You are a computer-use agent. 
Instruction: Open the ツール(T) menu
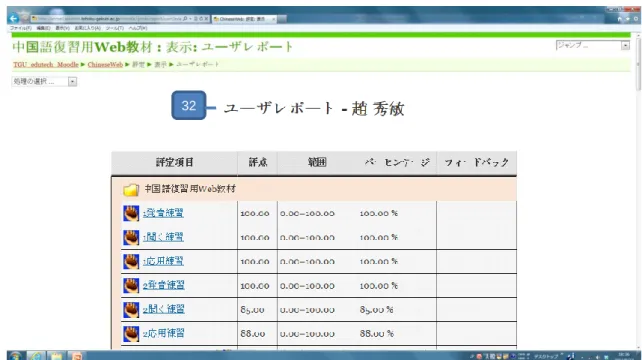[x=115, y=28]
